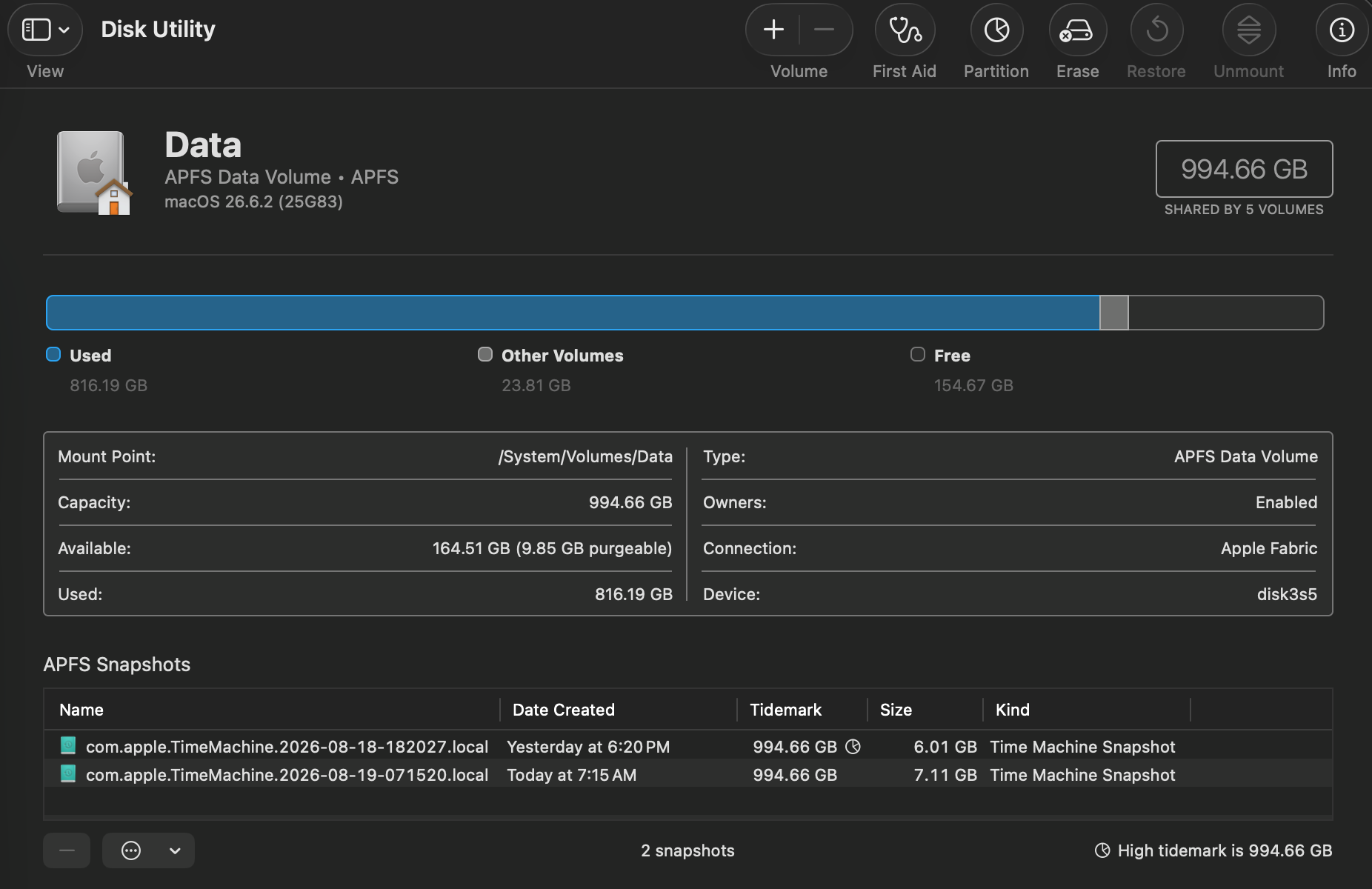Click the Free amount 154.67 GB
Viewport: 1372px width, 889px height.
[x=973, y=385]
